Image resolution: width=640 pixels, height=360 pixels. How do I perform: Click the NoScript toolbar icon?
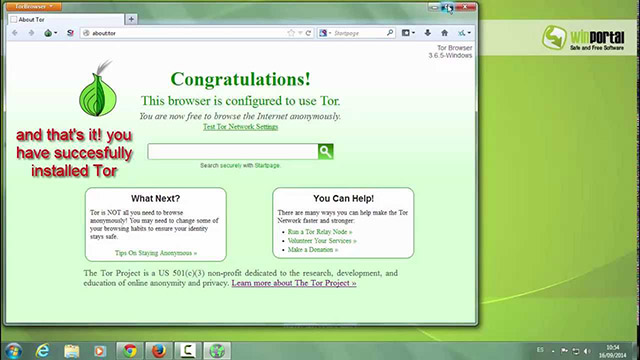(70, 33)
